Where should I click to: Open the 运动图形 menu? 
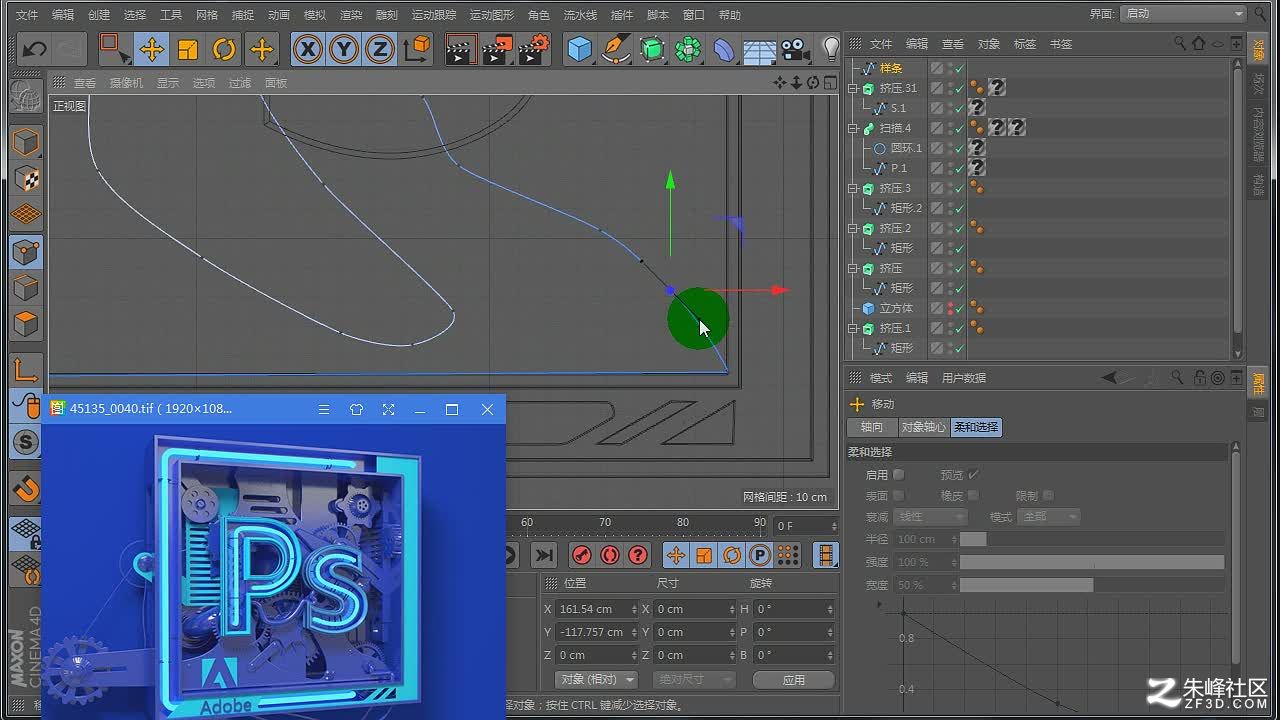coord(492,15)
